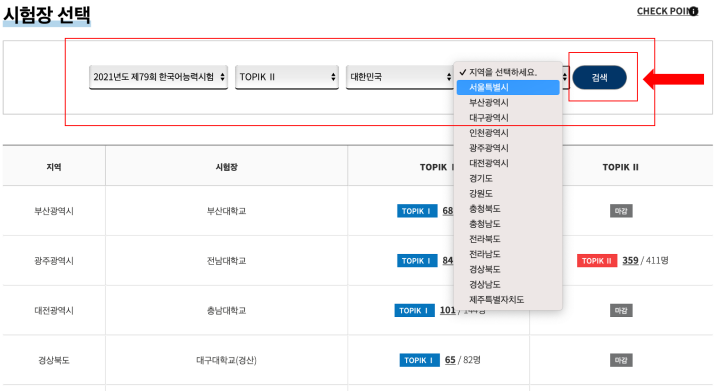Click the 마감 badge in 충남대학교 row

[621, 311]
